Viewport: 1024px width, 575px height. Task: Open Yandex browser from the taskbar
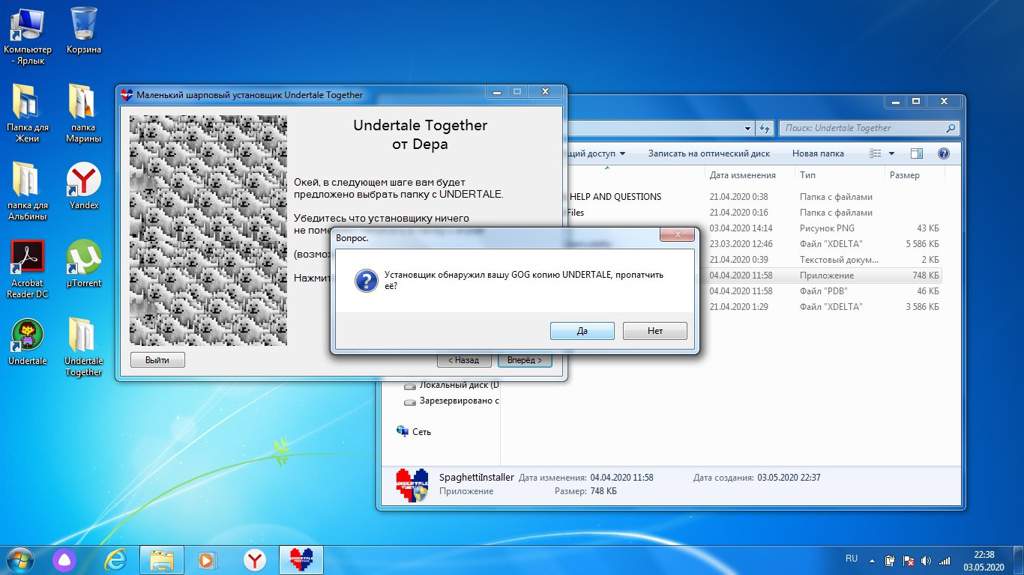click(255, 560)
